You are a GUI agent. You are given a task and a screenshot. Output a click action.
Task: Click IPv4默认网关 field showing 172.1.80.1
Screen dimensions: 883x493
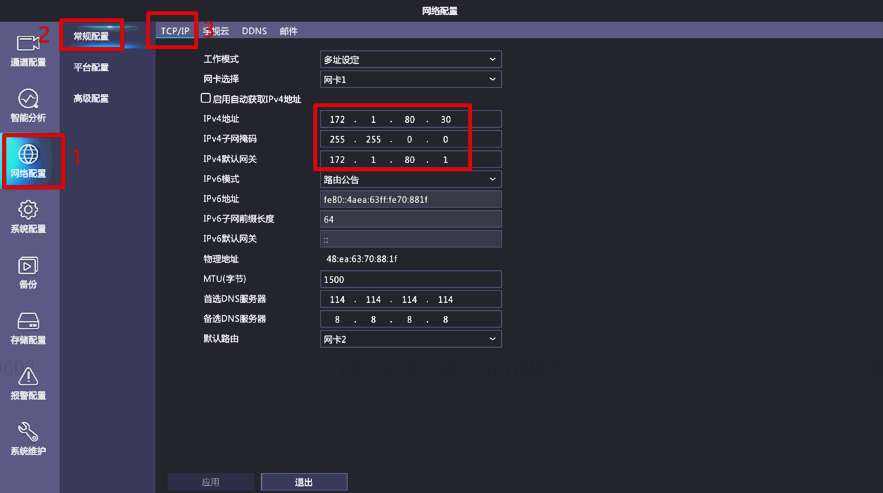(x=411, y=159)
